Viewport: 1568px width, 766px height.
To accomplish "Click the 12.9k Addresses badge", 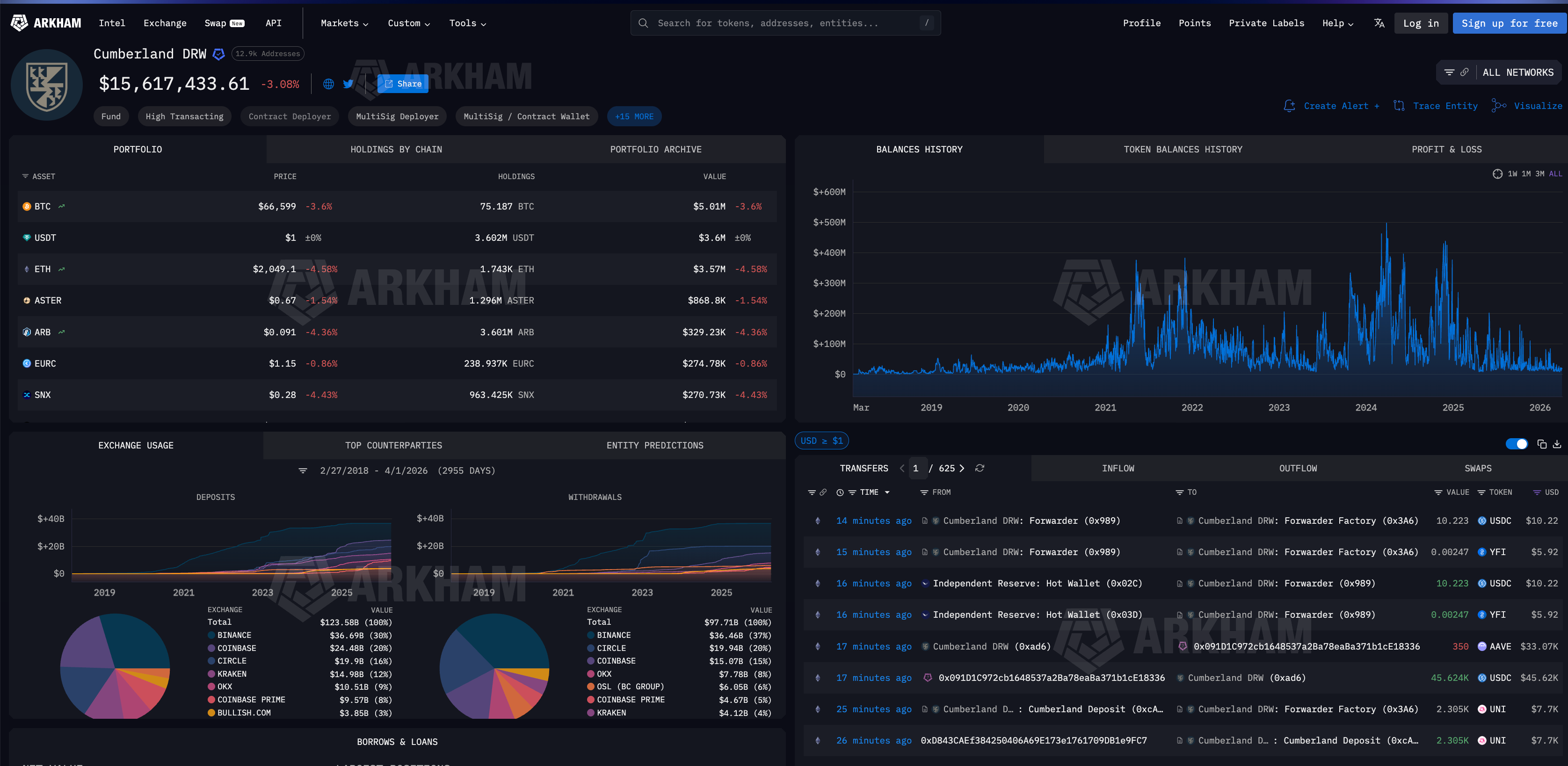I will 268,54.
